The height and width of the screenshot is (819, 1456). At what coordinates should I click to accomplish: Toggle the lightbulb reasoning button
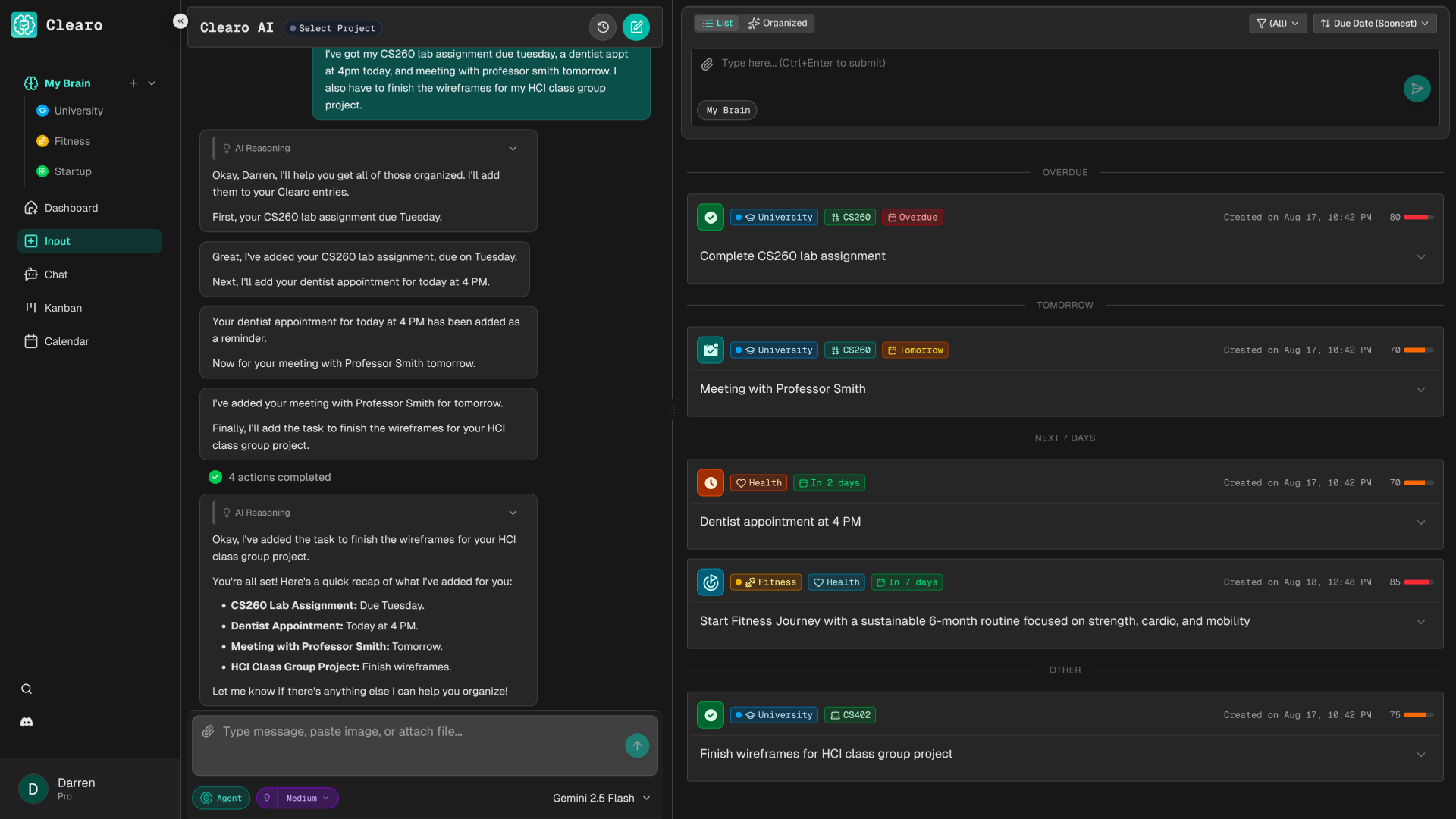[x=267, y=798]
